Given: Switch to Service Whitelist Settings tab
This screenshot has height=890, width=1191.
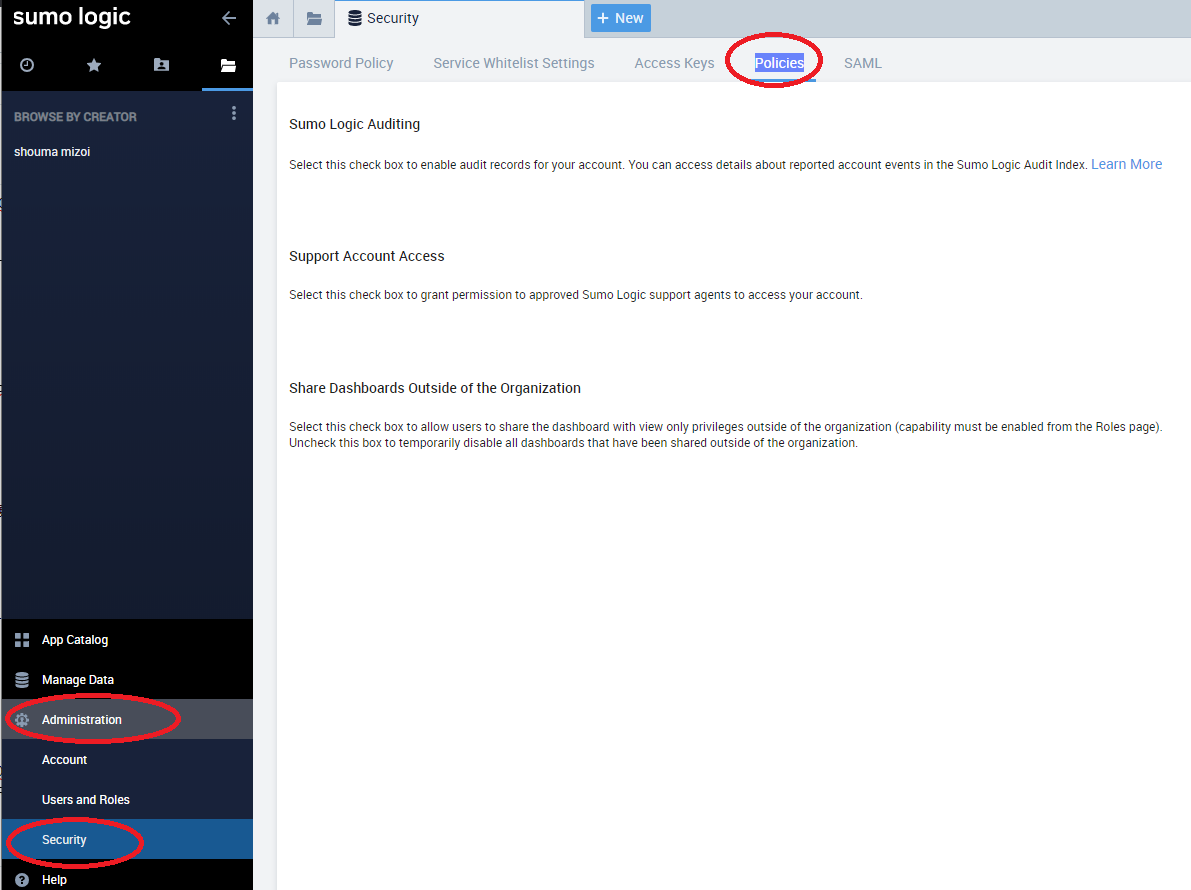Looking at the screenshot, I should [513, 63].
